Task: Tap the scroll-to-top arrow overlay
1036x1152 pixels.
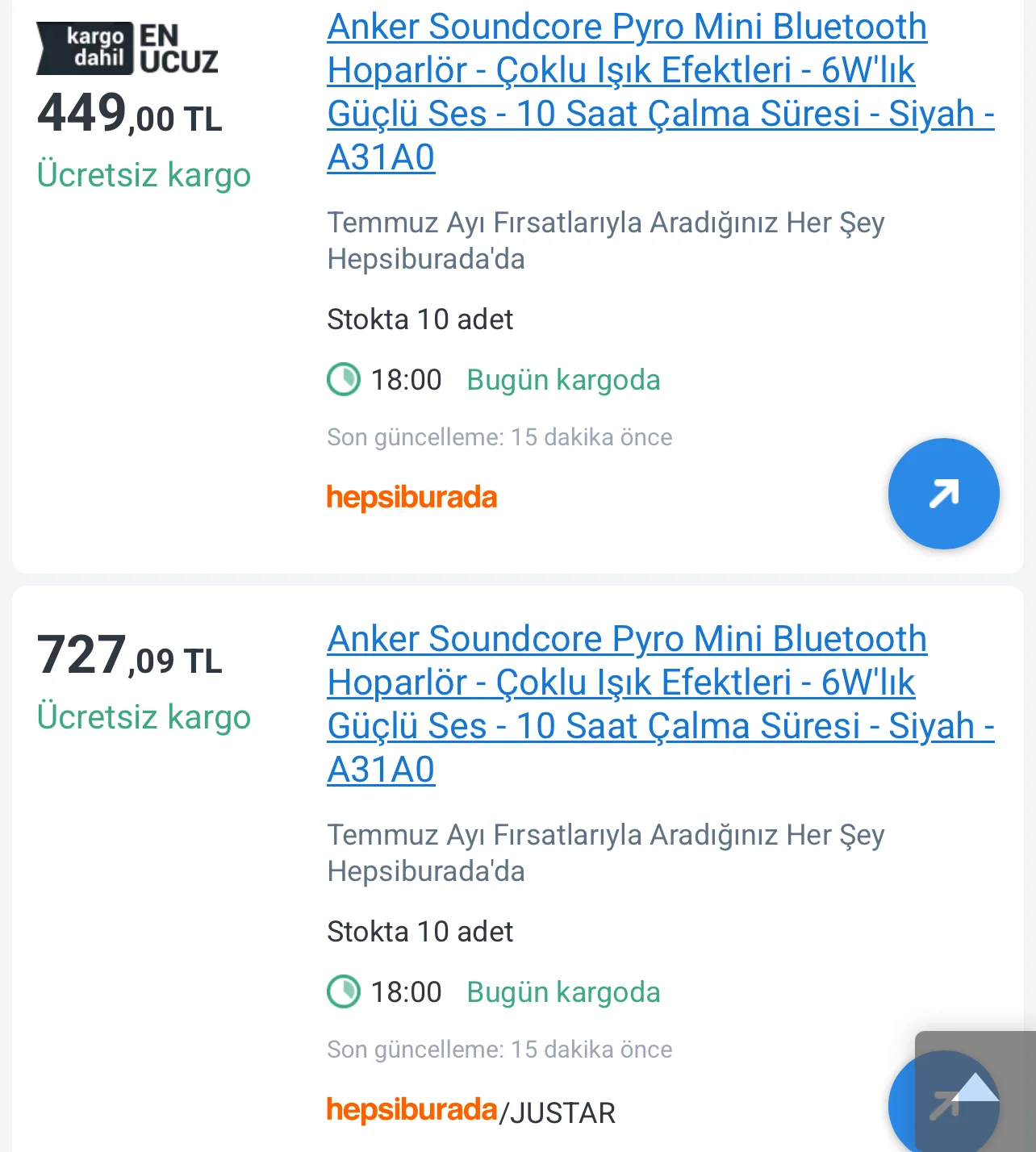Action: 976,1089
